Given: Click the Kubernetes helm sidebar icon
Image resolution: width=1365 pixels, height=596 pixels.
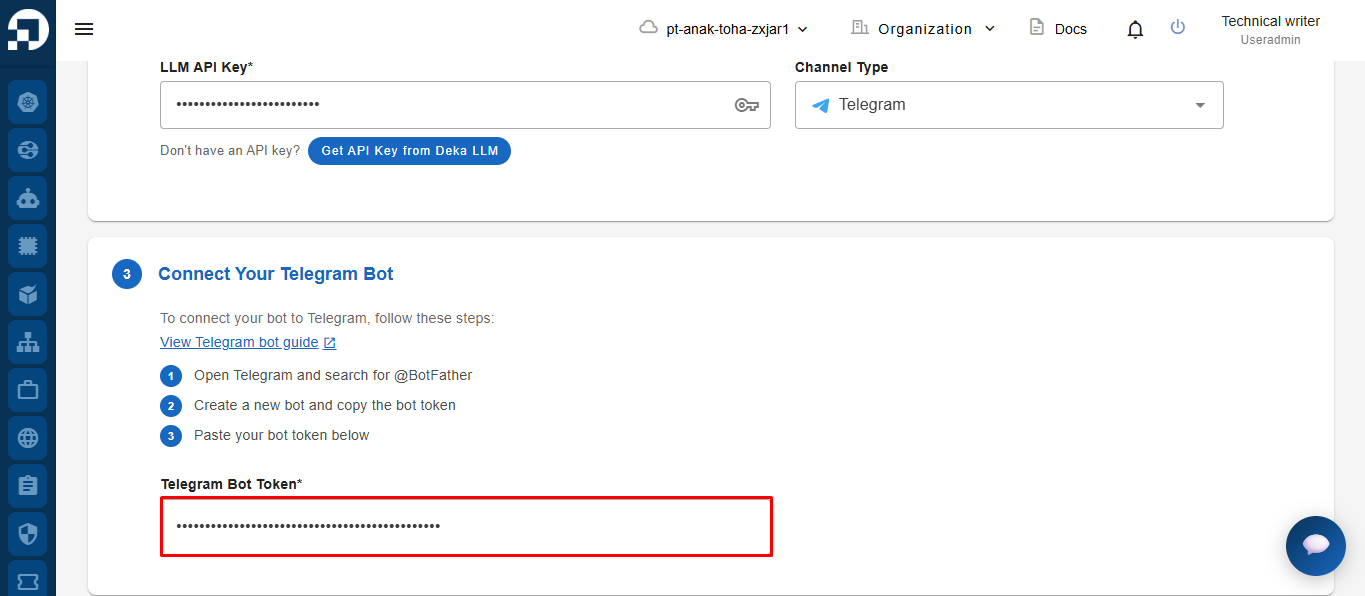Looking at the screenshot, I should tap(28, 102).
